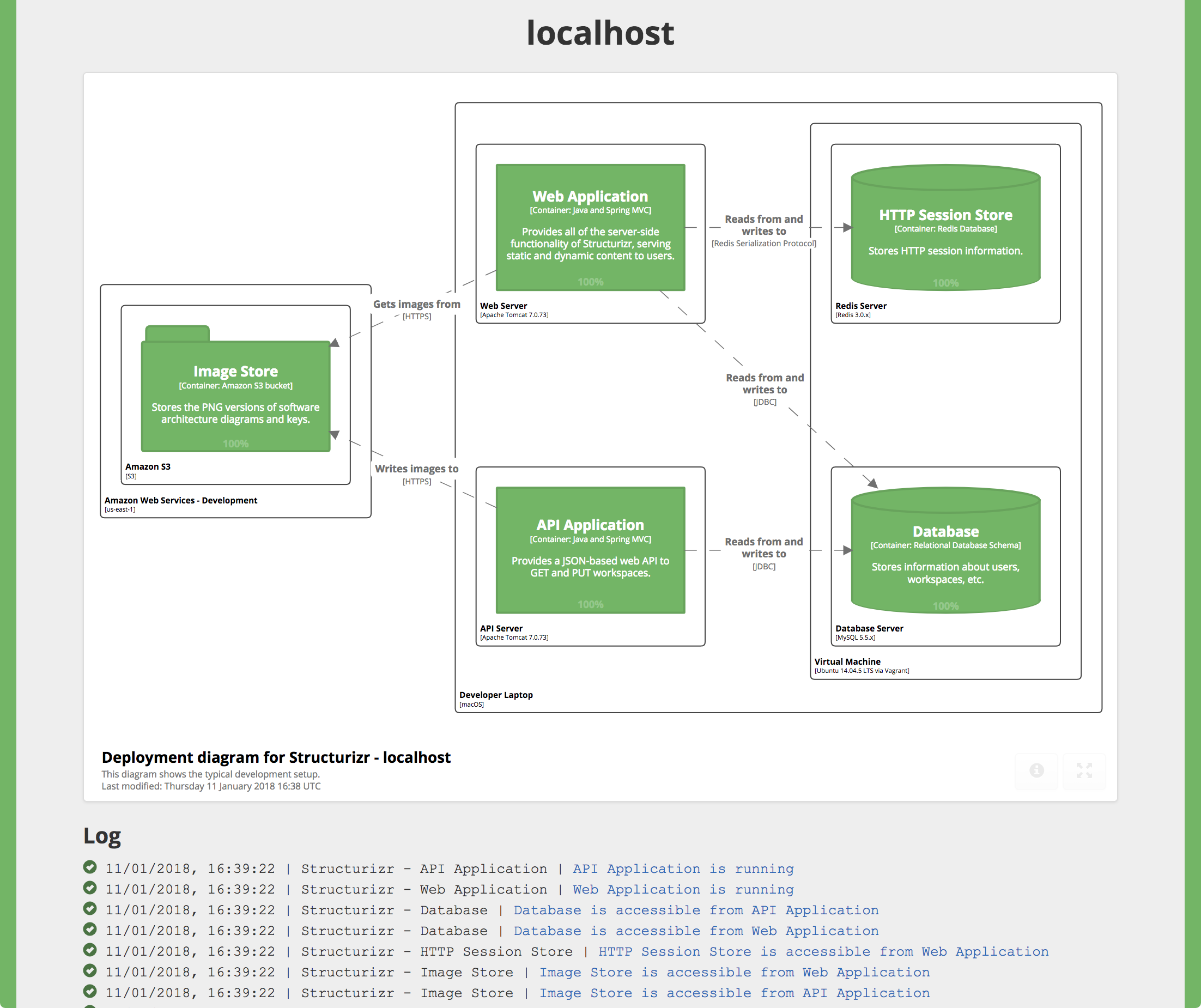1201x1008 pixels.
Task: Click the 100% label inside the Database cylinder
Action: pyautogui.click(x=945, y=605)
